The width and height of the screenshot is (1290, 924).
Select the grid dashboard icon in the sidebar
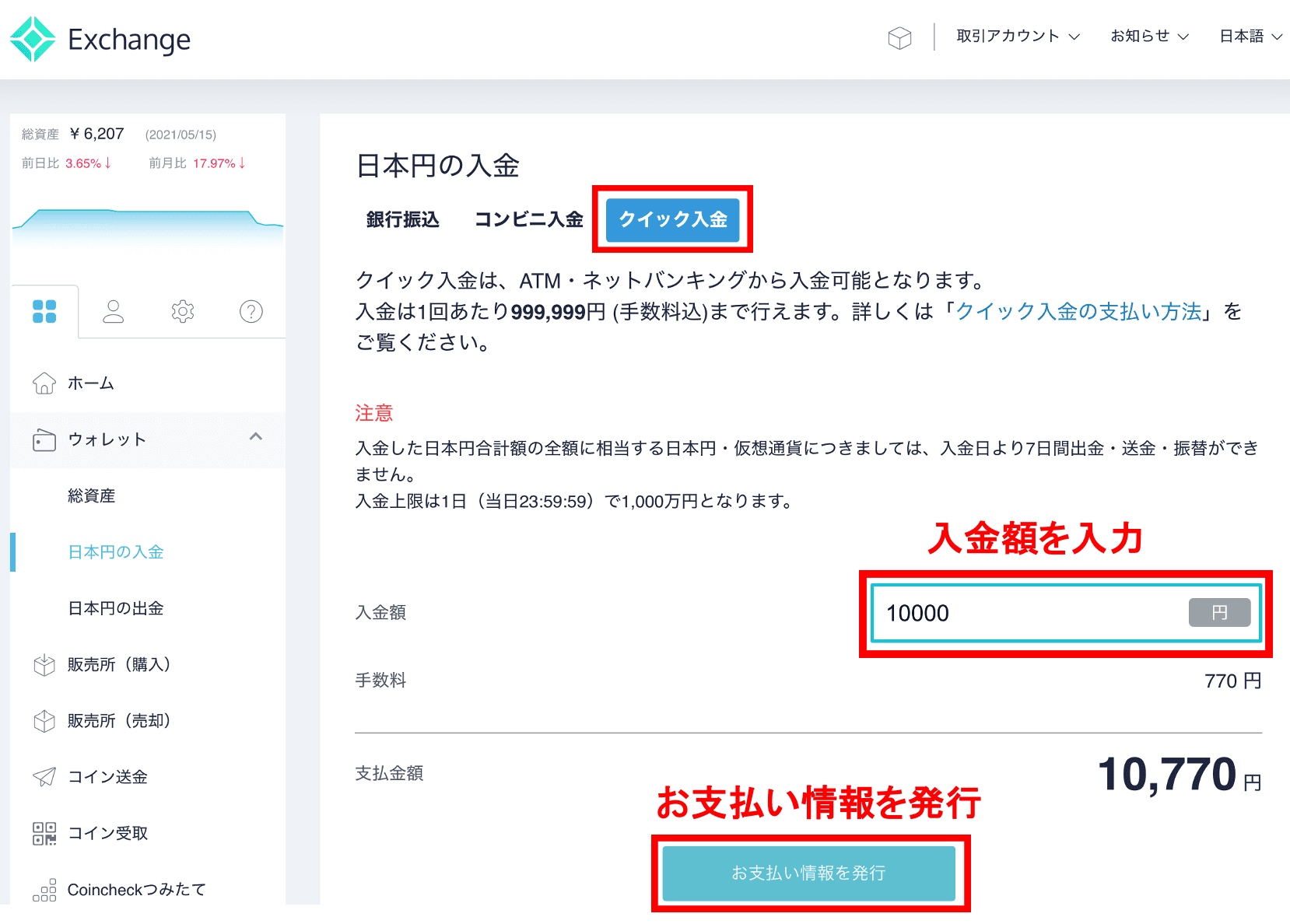(x=45, y=311)
